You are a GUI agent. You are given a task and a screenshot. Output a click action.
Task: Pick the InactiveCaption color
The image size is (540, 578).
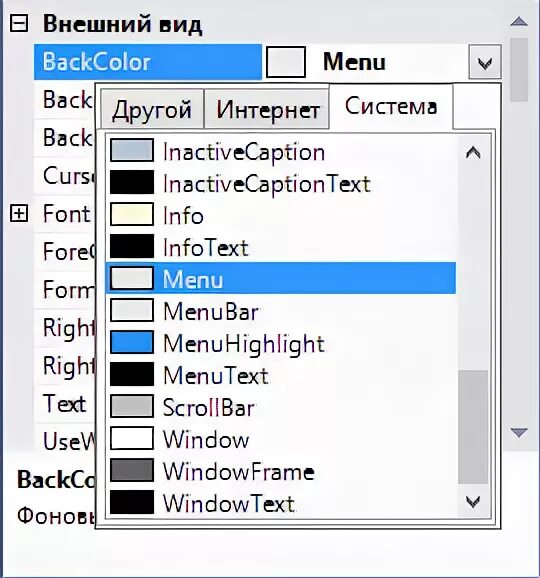(x=281, y=151)
